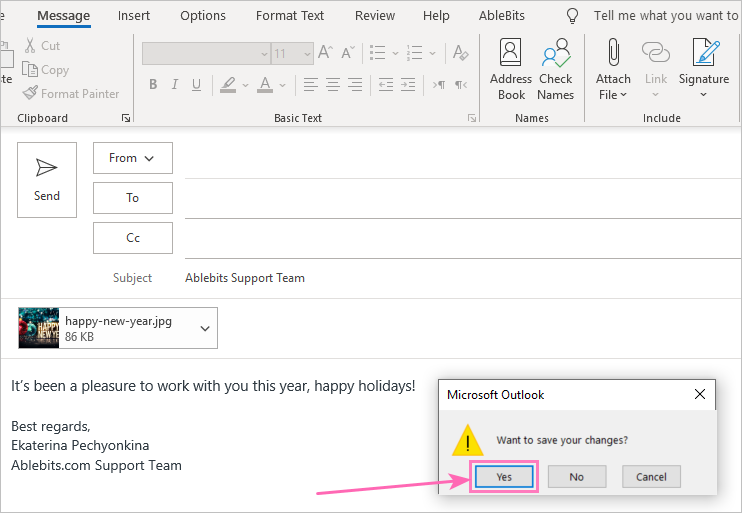Open the Address Book
Viewport: 742px width, 513px height.
click(511, 69)
